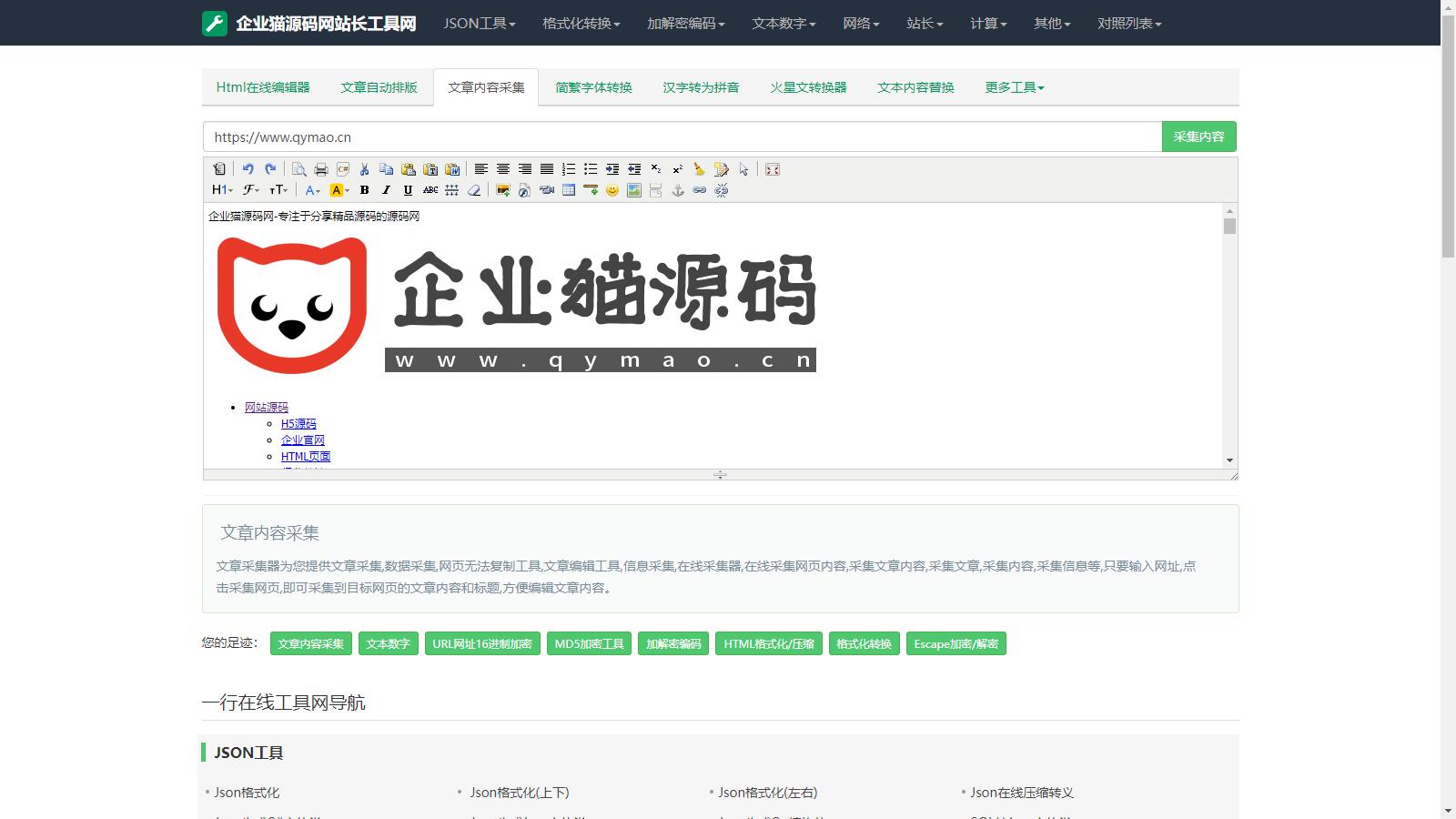Insert an image into the editor
The height and width of the screenshot is (819, 1456).
point(502,190)
